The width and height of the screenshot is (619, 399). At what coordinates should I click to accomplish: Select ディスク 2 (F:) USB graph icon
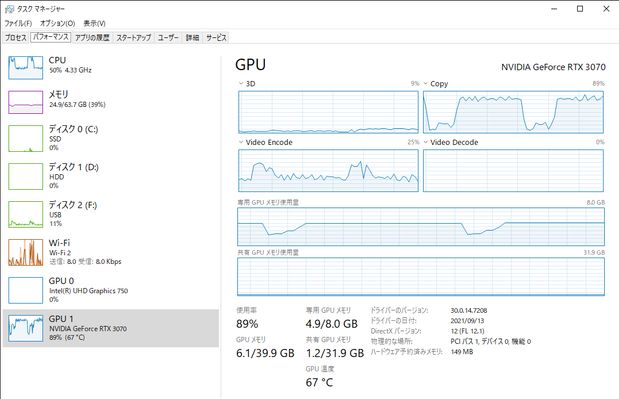tap(26, 214)
